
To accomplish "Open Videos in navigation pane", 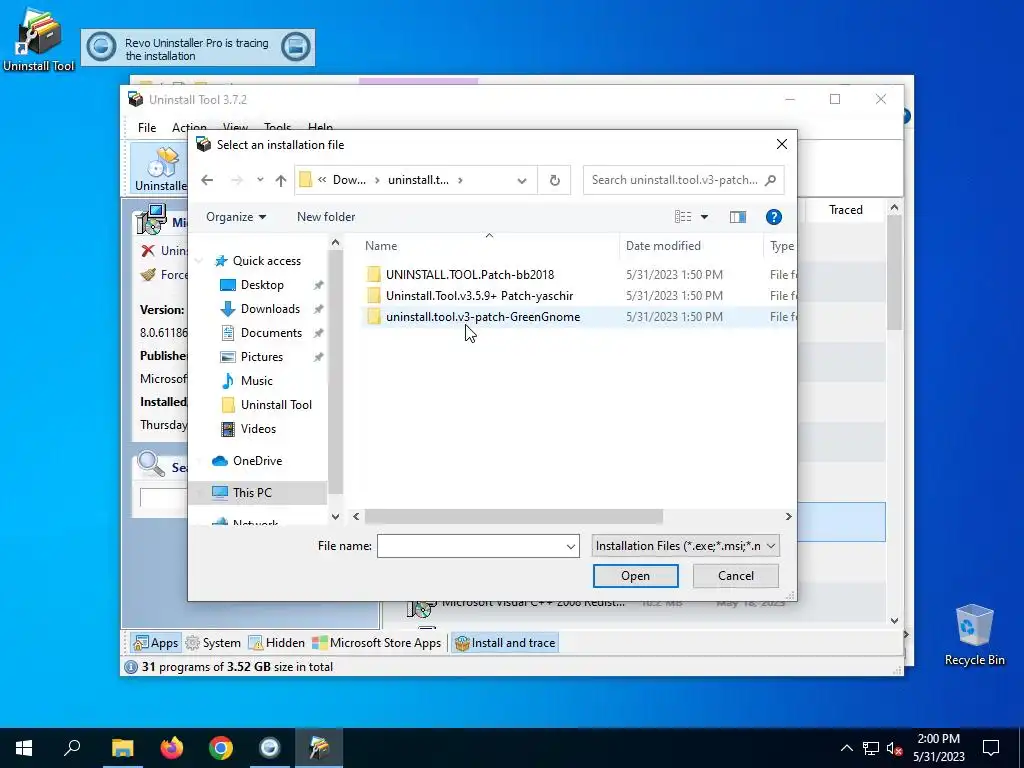I will (258, 429).
